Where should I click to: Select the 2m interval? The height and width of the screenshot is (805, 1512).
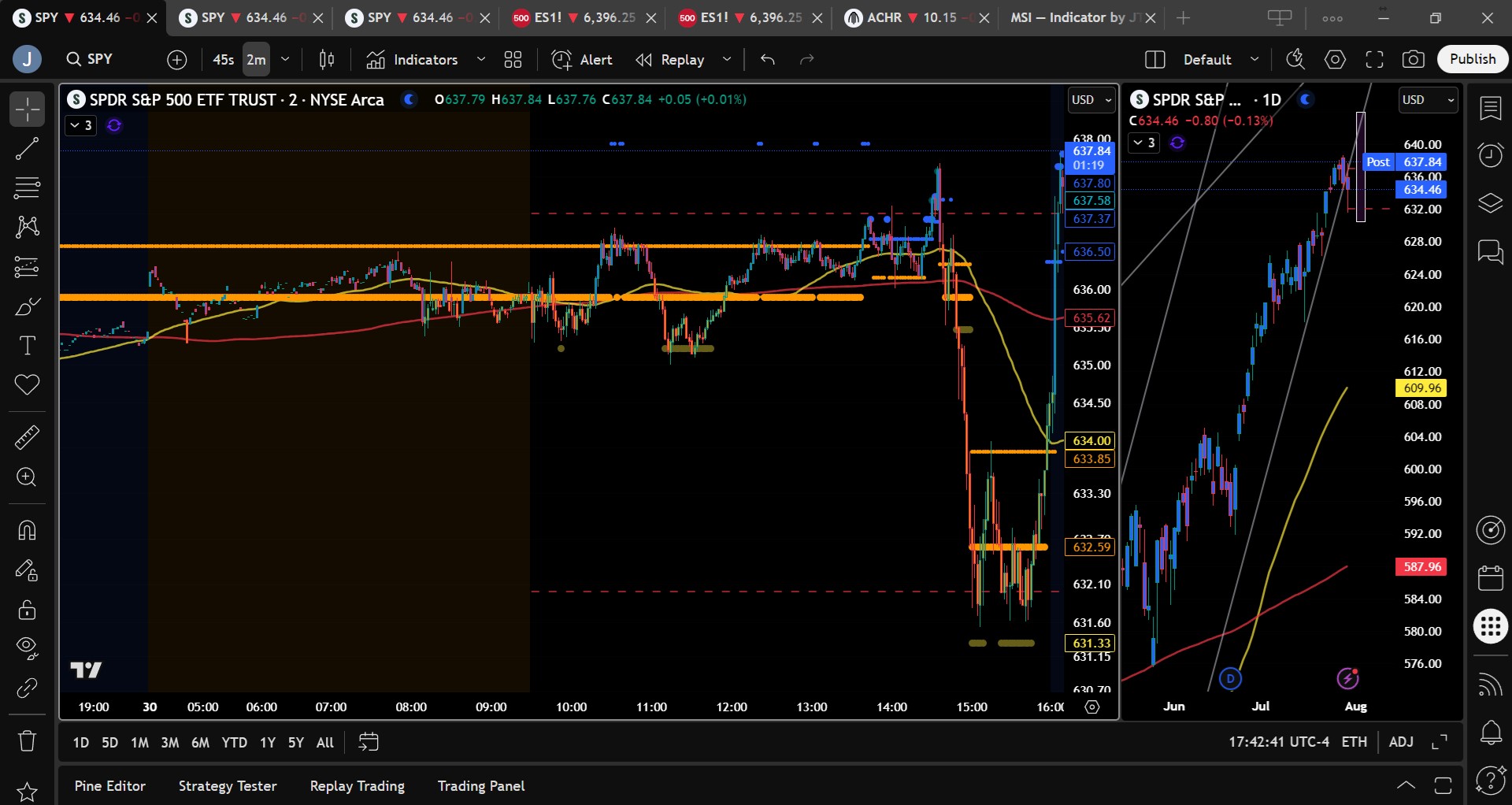point(256,59)
